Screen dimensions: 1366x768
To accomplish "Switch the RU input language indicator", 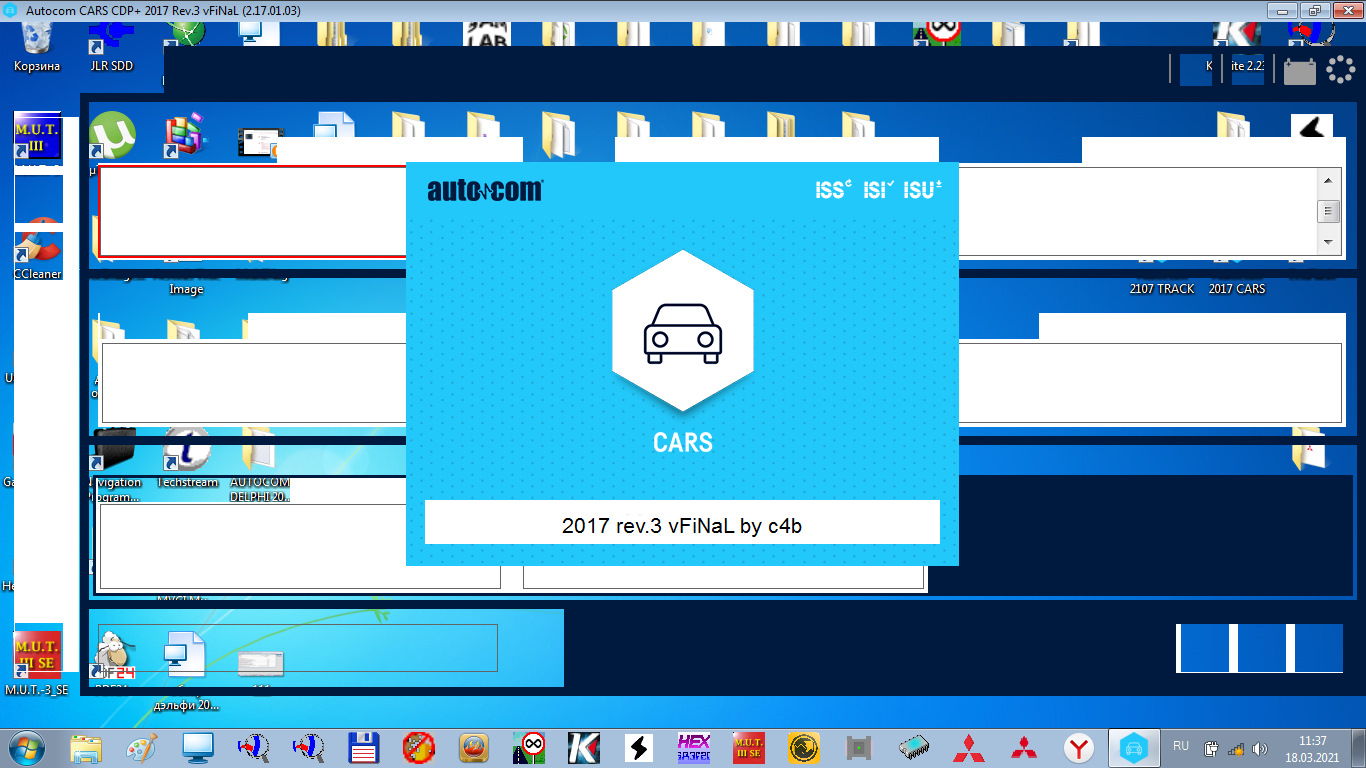I will [1180, 746].
